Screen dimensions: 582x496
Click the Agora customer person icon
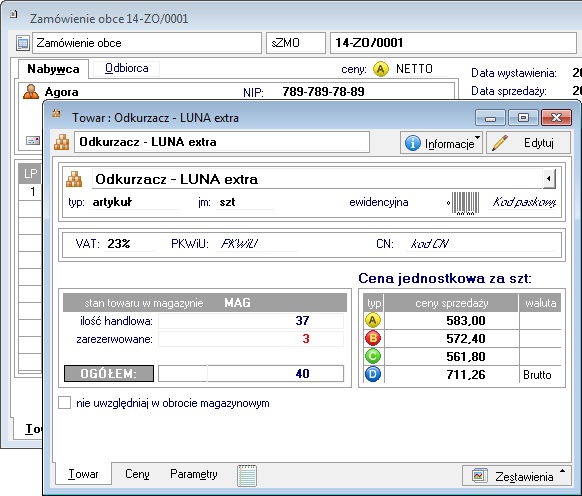point(31,92)
